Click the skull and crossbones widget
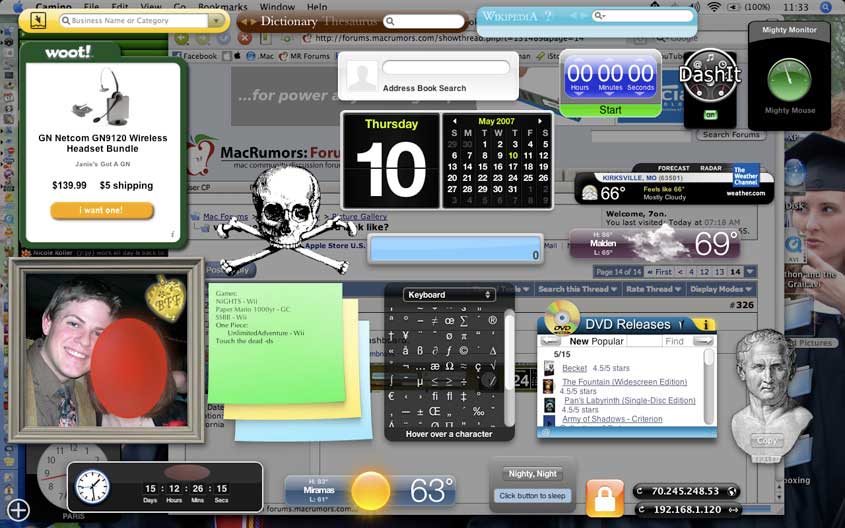 coord(286,221)
